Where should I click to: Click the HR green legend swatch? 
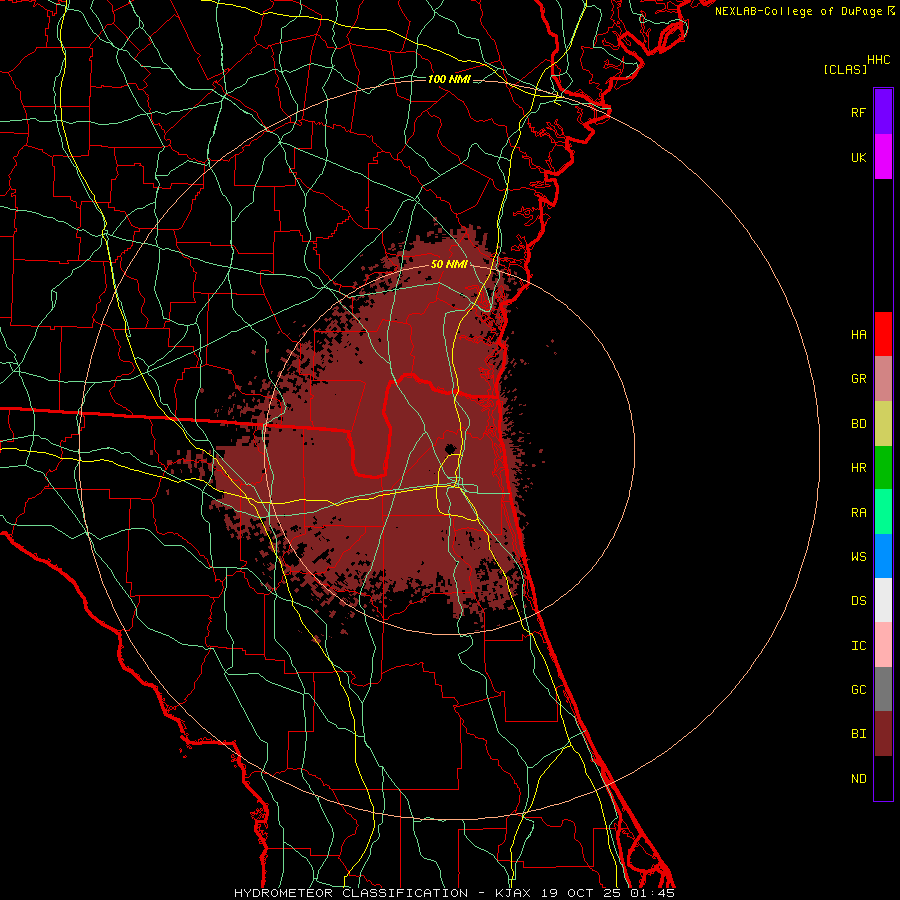click(x=883, y=467)
